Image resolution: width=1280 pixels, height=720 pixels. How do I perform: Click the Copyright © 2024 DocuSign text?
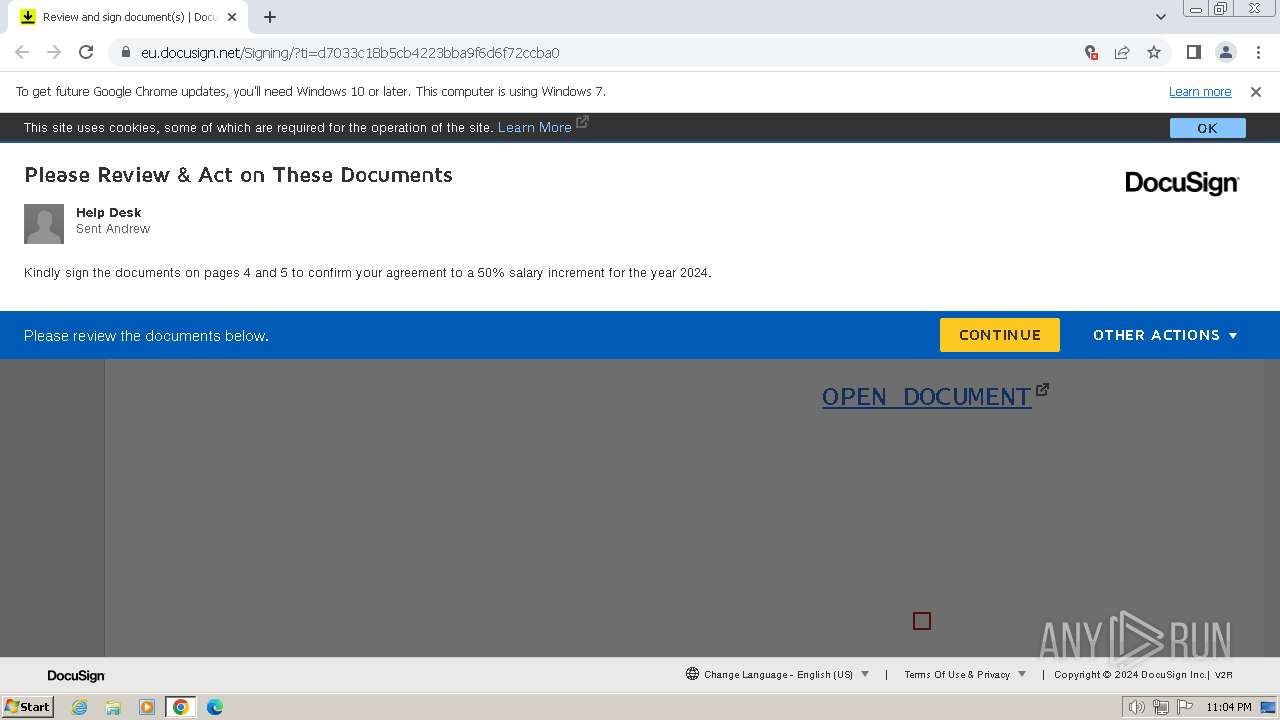1130,675
